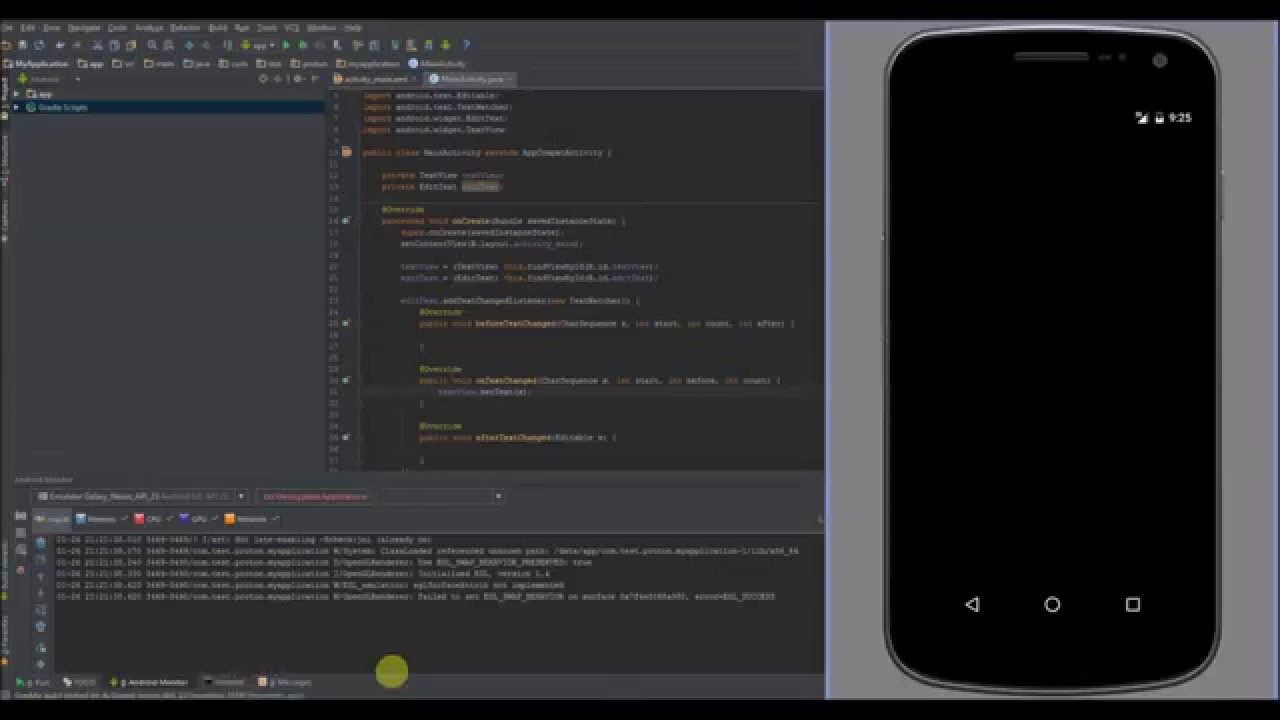Open the Help menu
1280x720 pixels.
coord(352,28)
